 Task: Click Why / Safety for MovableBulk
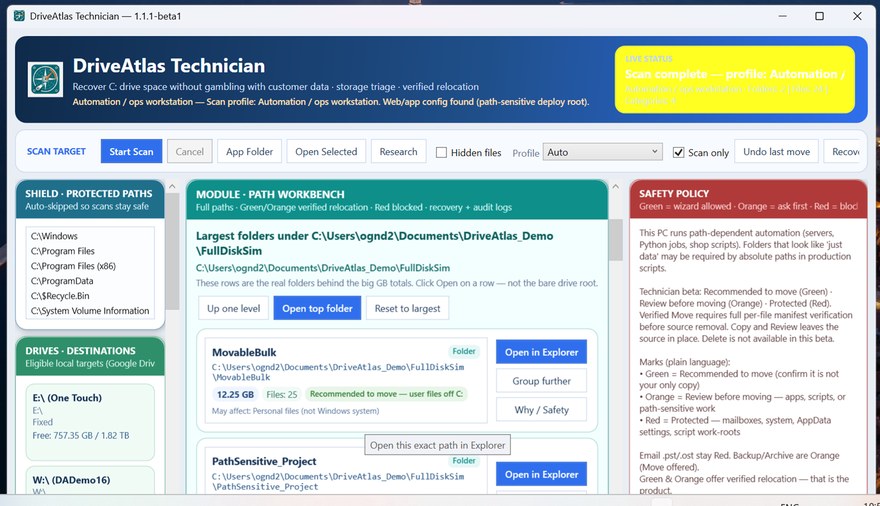[x=542, y=410]
